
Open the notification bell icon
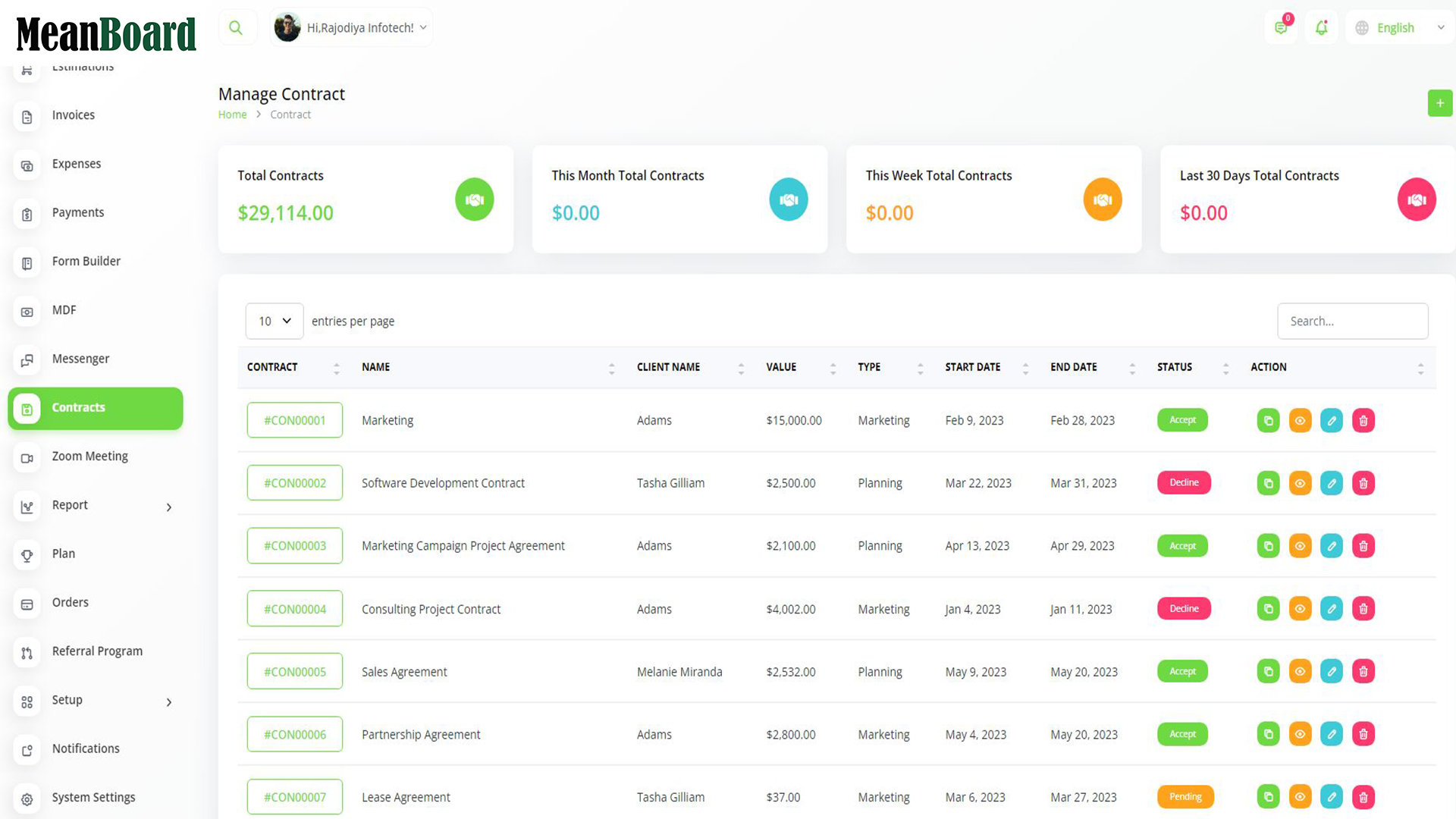tap(1322, 28)
